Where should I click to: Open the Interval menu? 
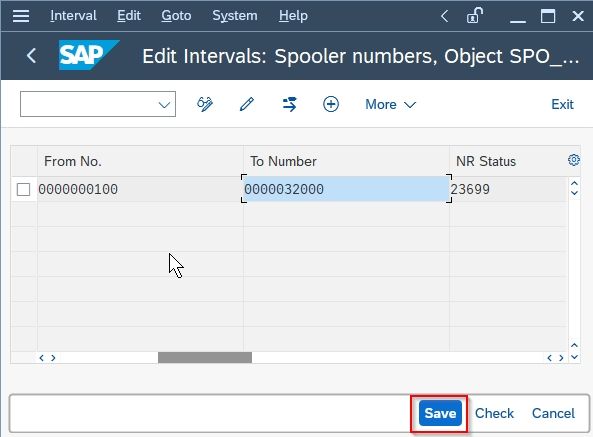click(73, 16)
